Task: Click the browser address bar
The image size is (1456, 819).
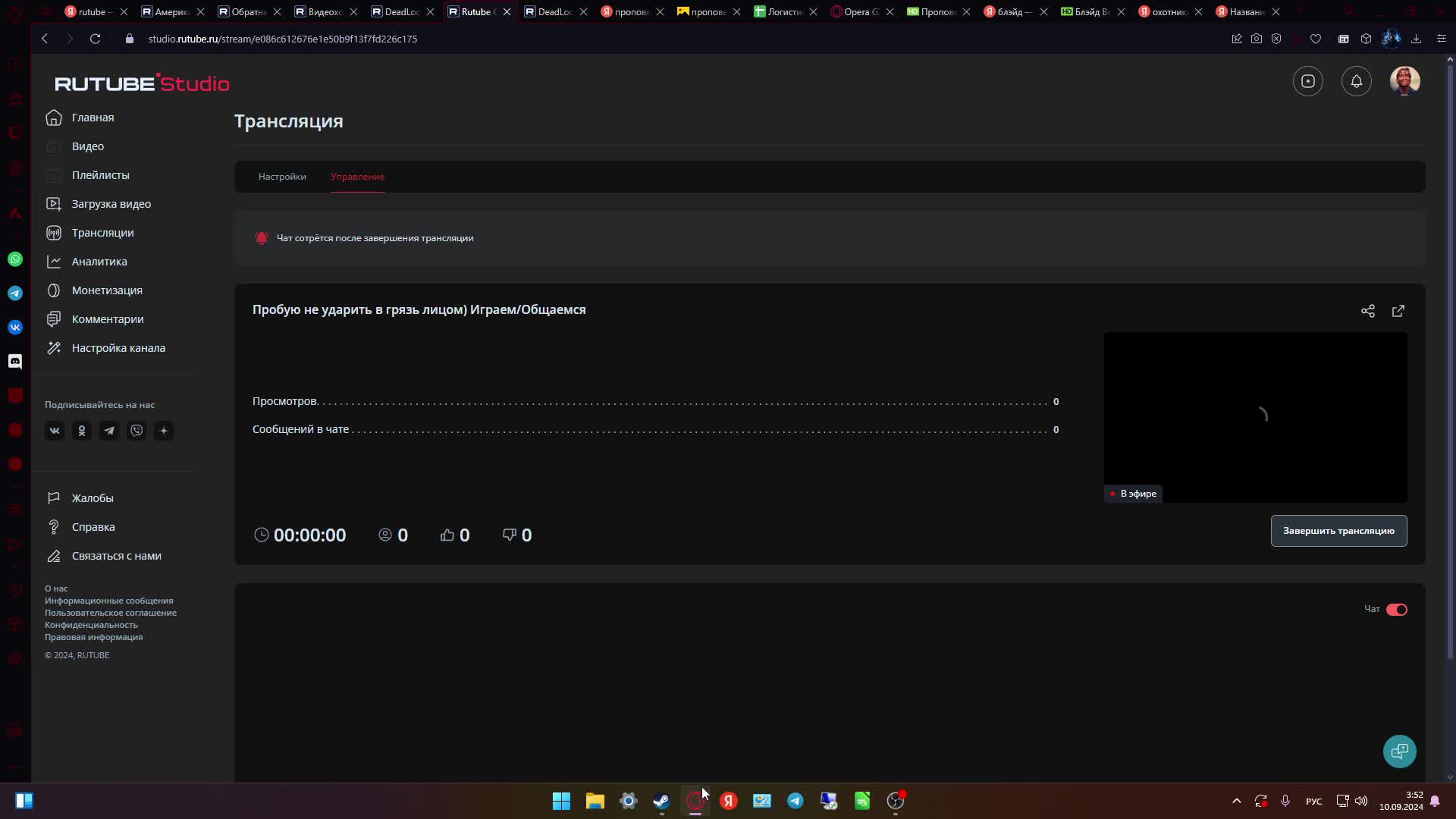Action: 282,39
